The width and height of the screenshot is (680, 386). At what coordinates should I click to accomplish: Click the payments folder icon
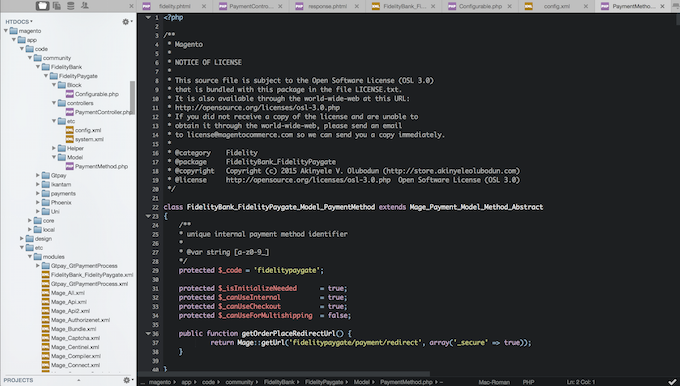[46, 193]
